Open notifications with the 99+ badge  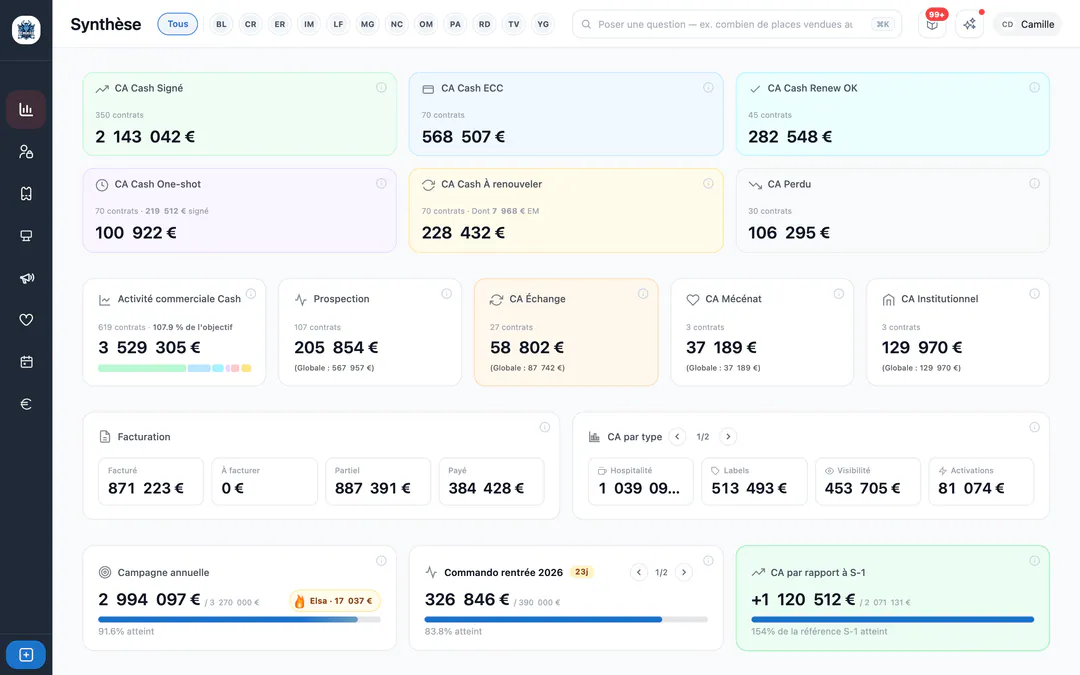click(932, 24)
